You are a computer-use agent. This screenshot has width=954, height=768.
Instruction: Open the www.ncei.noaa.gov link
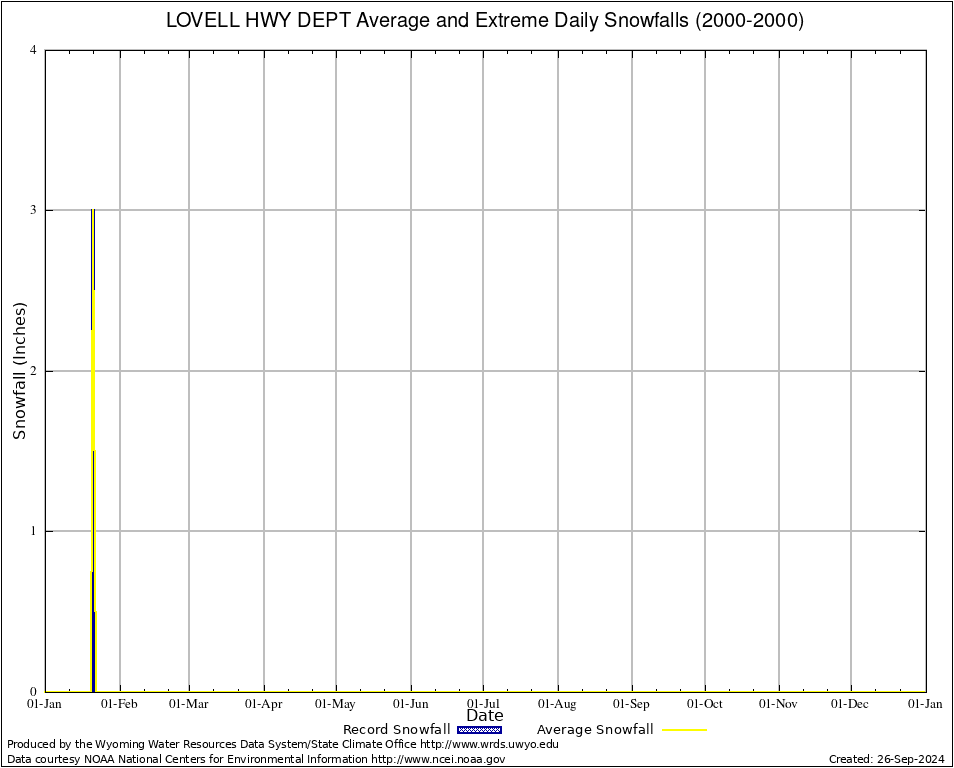click(x=438, y=759)
